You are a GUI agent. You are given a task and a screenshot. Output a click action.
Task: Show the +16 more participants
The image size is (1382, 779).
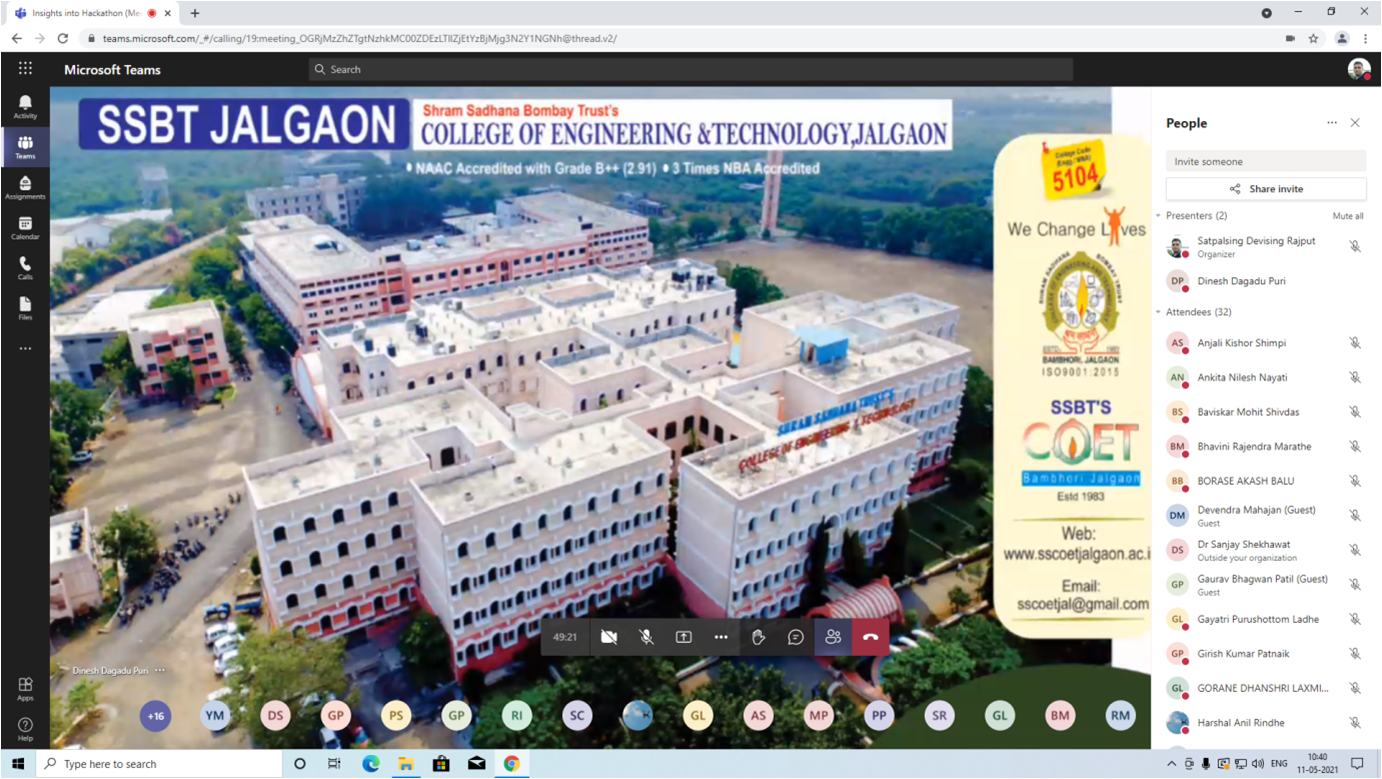pyautogui.click(x=156, y=715)
